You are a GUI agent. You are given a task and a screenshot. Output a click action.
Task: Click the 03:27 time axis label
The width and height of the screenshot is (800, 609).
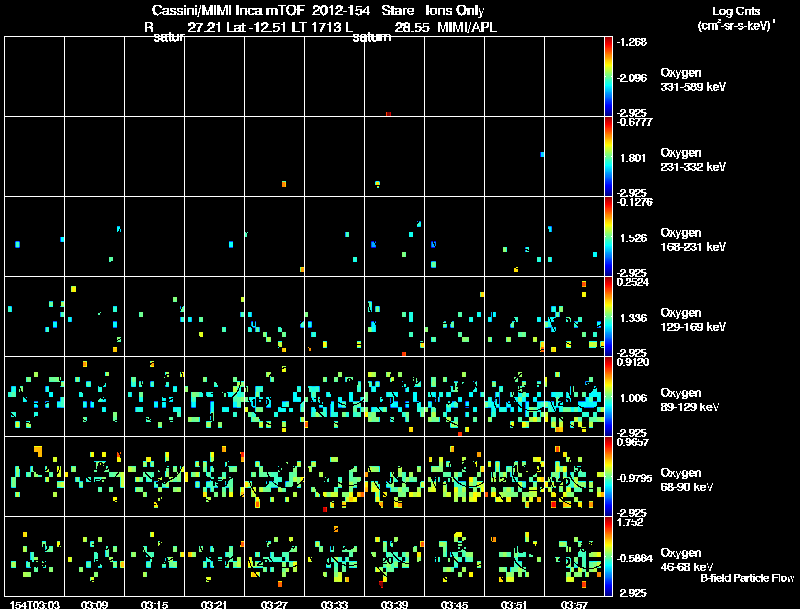coord(274,604)
